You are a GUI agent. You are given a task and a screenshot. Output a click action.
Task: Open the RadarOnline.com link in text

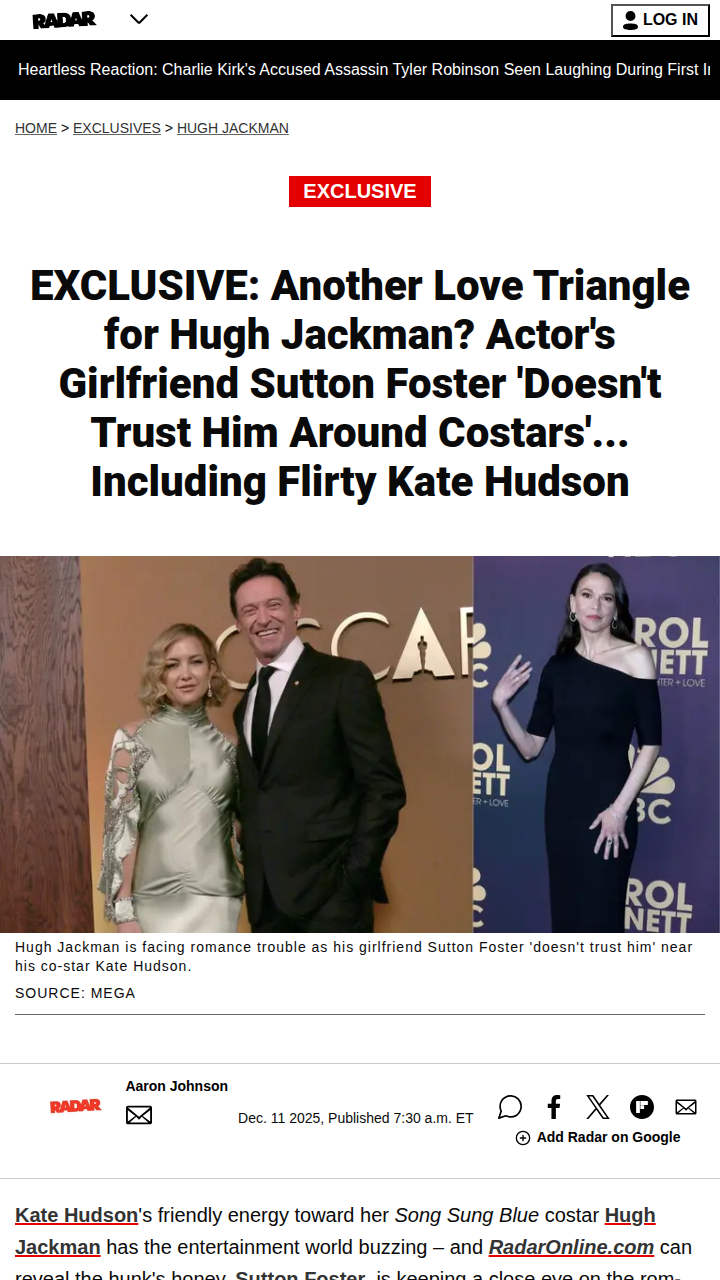click(x=571, y=1247)
